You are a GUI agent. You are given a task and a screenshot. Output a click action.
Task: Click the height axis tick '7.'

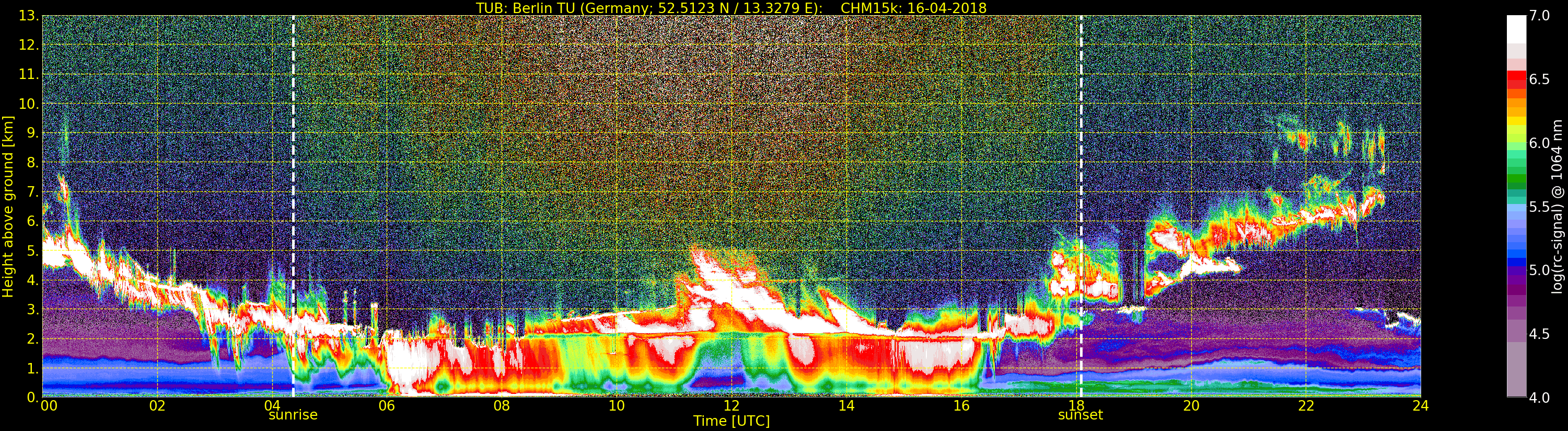33,191
